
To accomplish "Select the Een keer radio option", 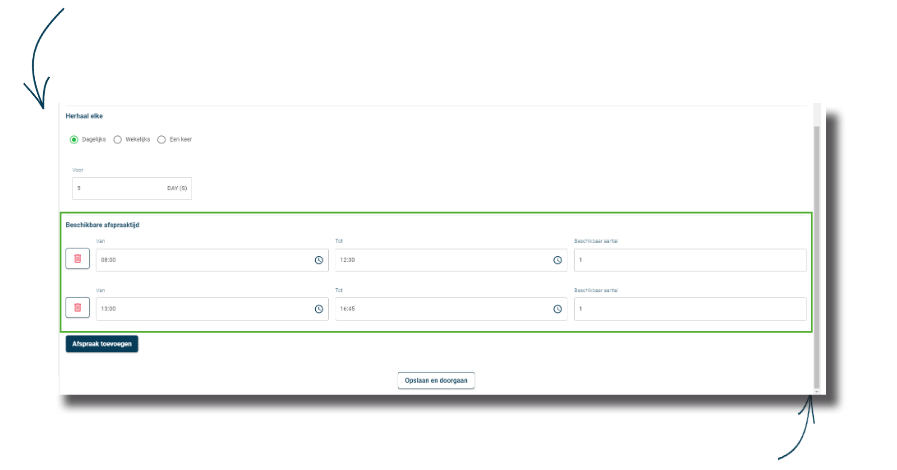I will 162,139.
